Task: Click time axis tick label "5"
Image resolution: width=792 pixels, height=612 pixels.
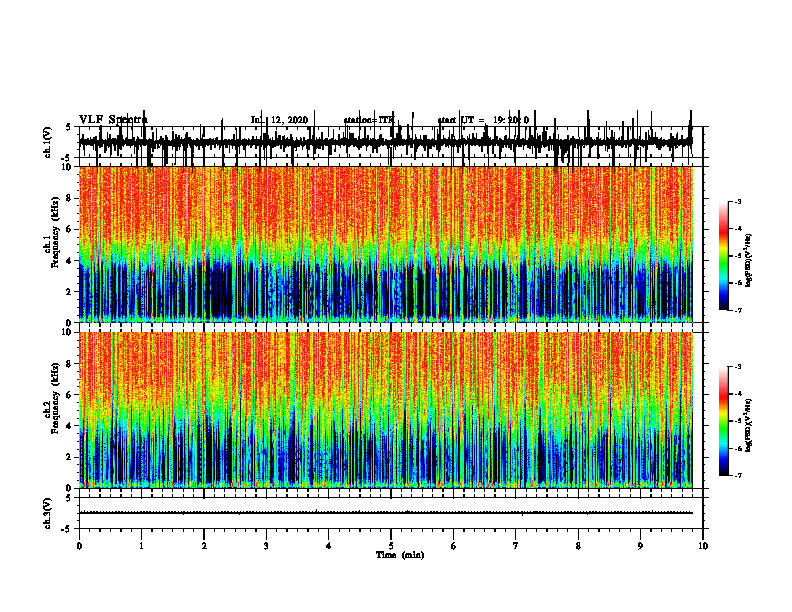Action: 391,546
